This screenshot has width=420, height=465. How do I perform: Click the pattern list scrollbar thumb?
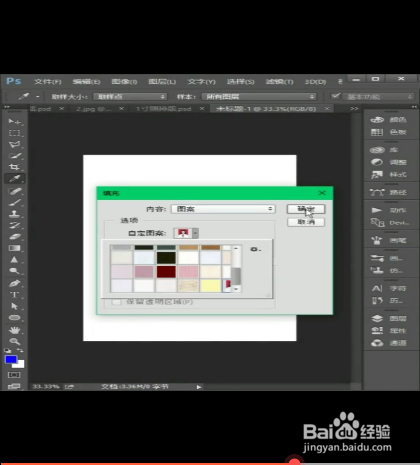point(236,276)
